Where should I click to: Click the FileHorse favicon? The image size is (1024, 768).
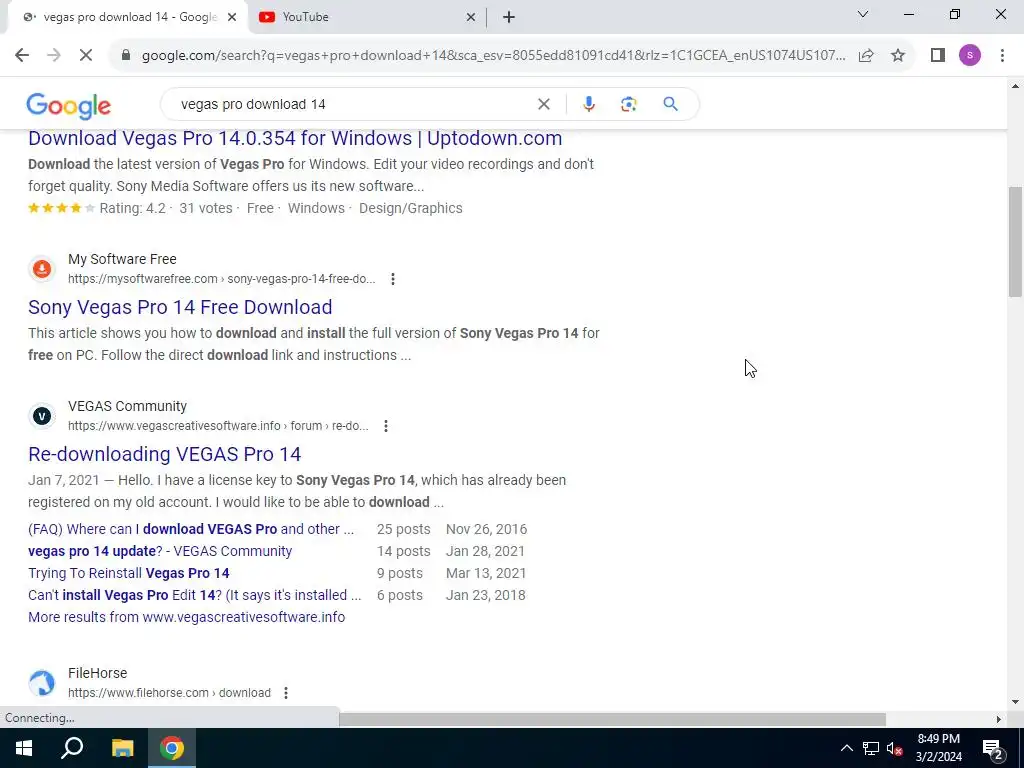(42, 682)
